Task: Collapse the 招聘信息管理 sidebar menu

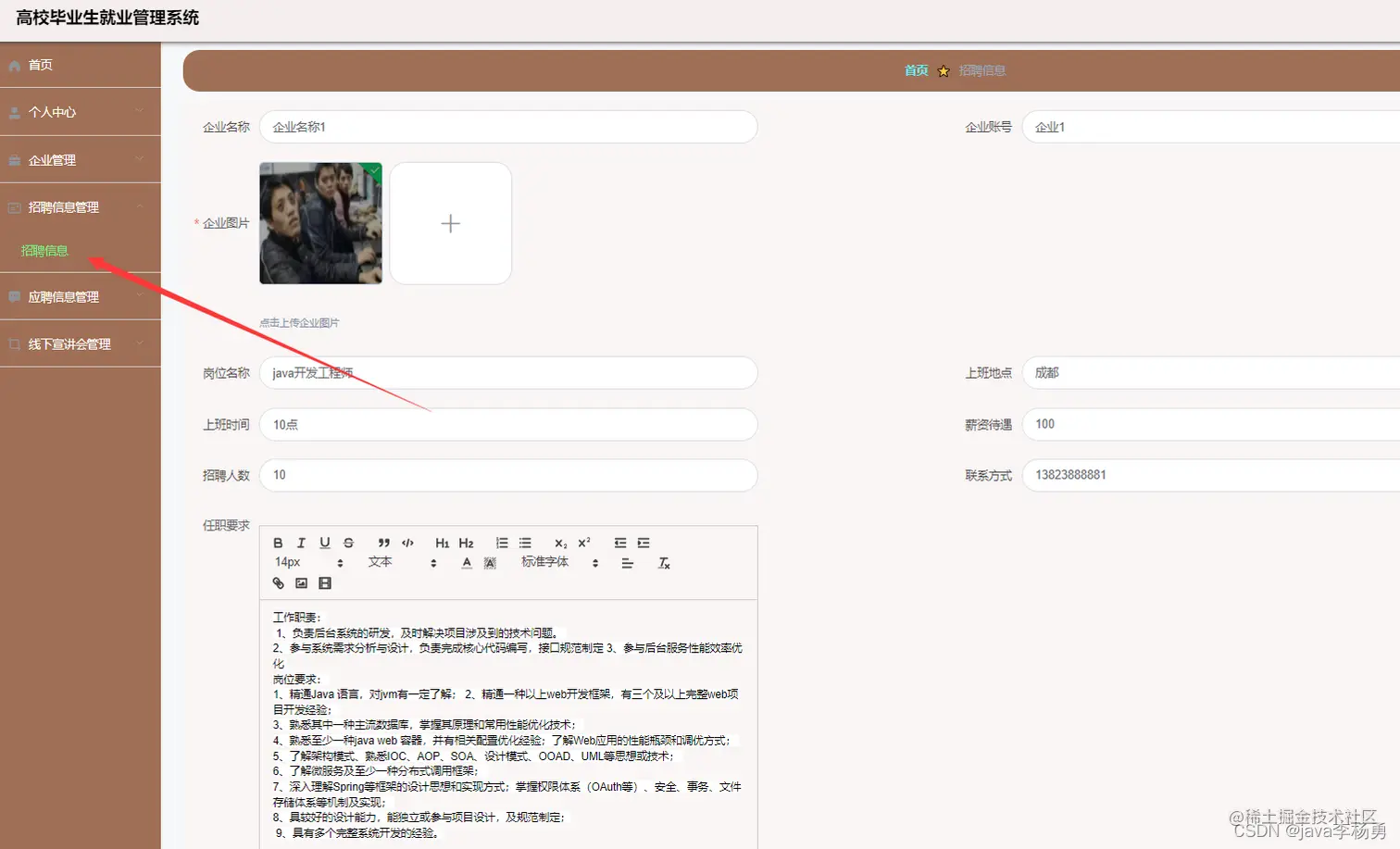Action: tap(80, 207)
